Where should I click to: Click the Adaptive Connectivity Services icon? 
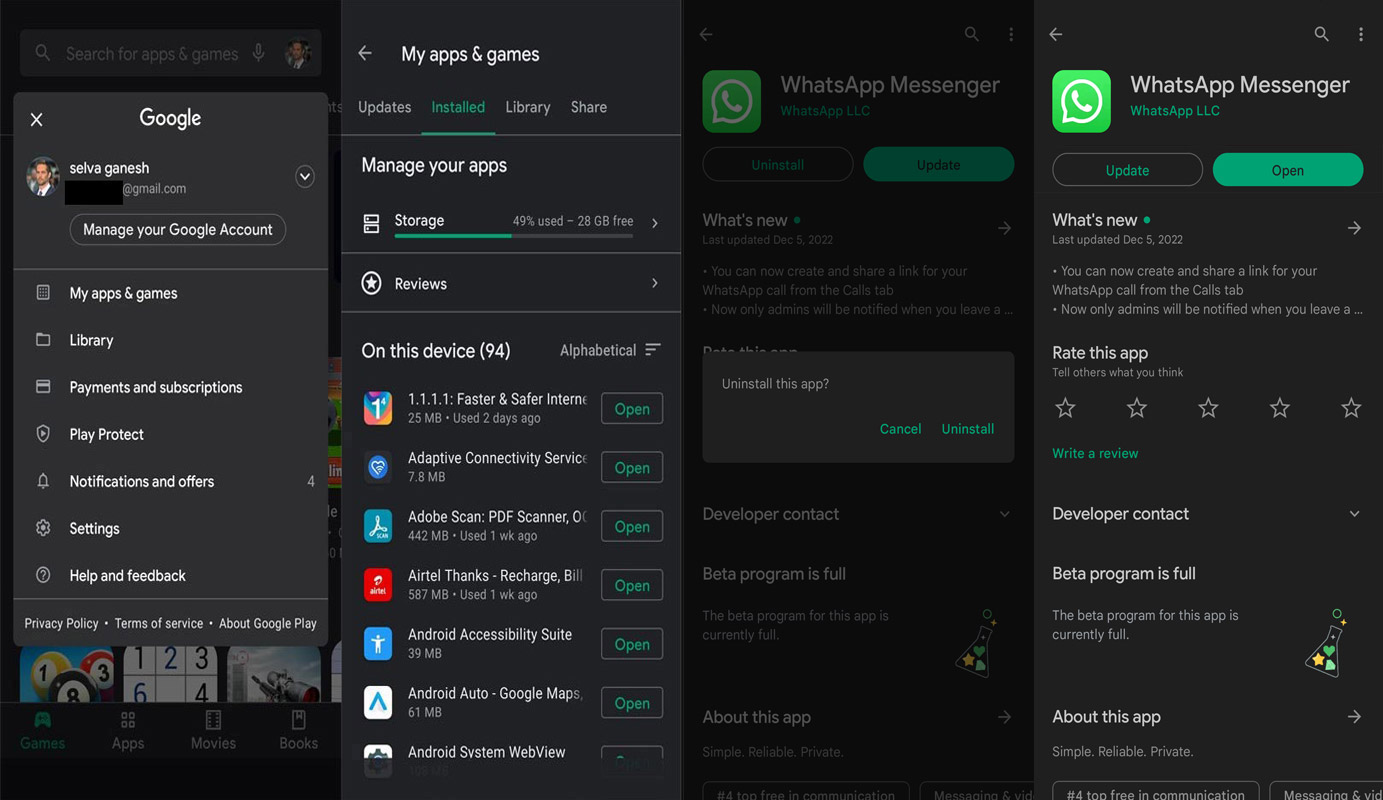[378, 467]
